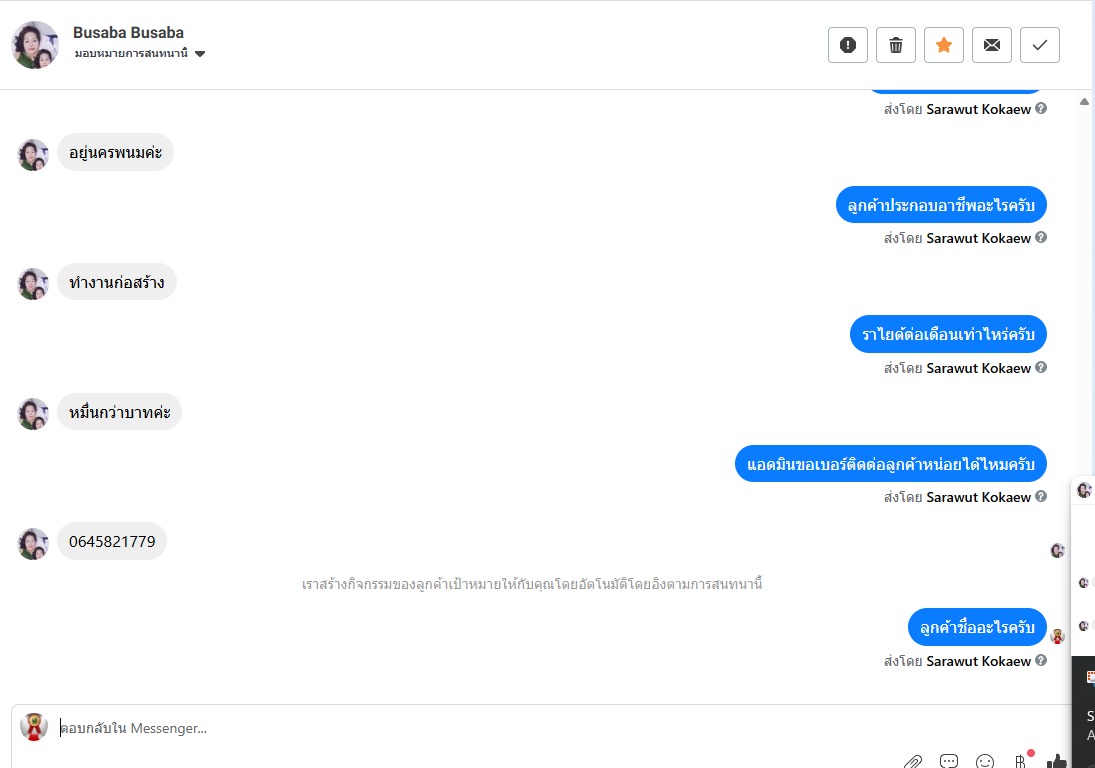Screen dimensions: 1095x768
Task: Click customer avatar beside ทำงานก่อสร้าง message
Action: coord(33,284)
